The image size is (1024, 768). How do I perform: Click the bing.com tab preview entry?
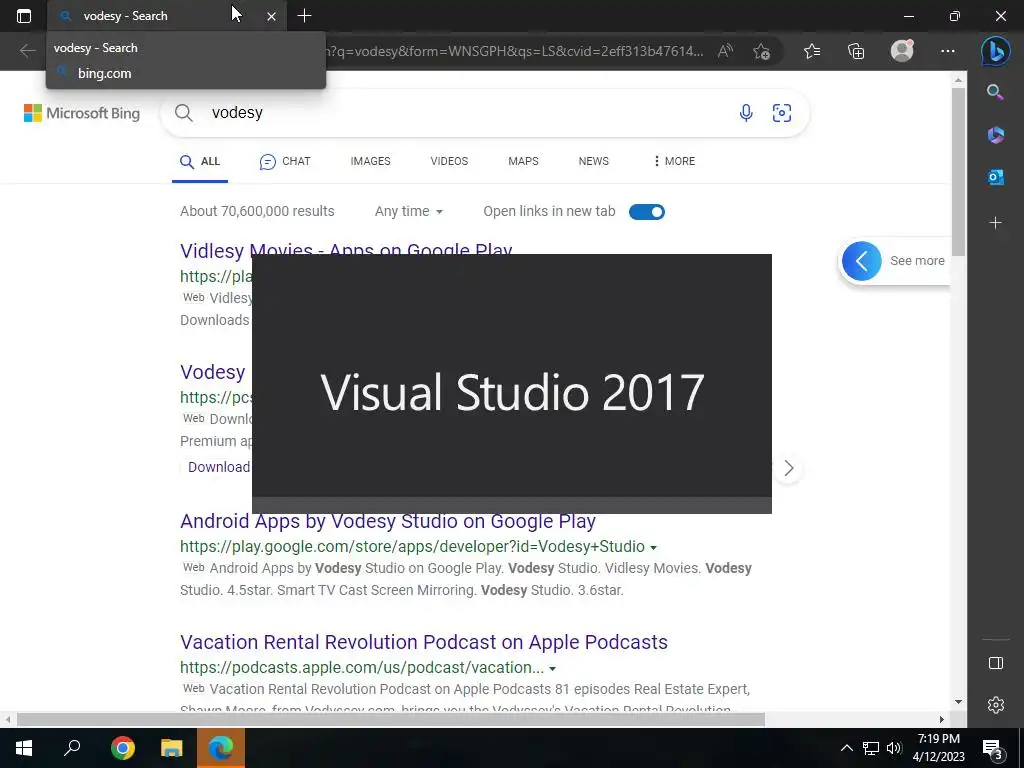click(x=104, y=73)
